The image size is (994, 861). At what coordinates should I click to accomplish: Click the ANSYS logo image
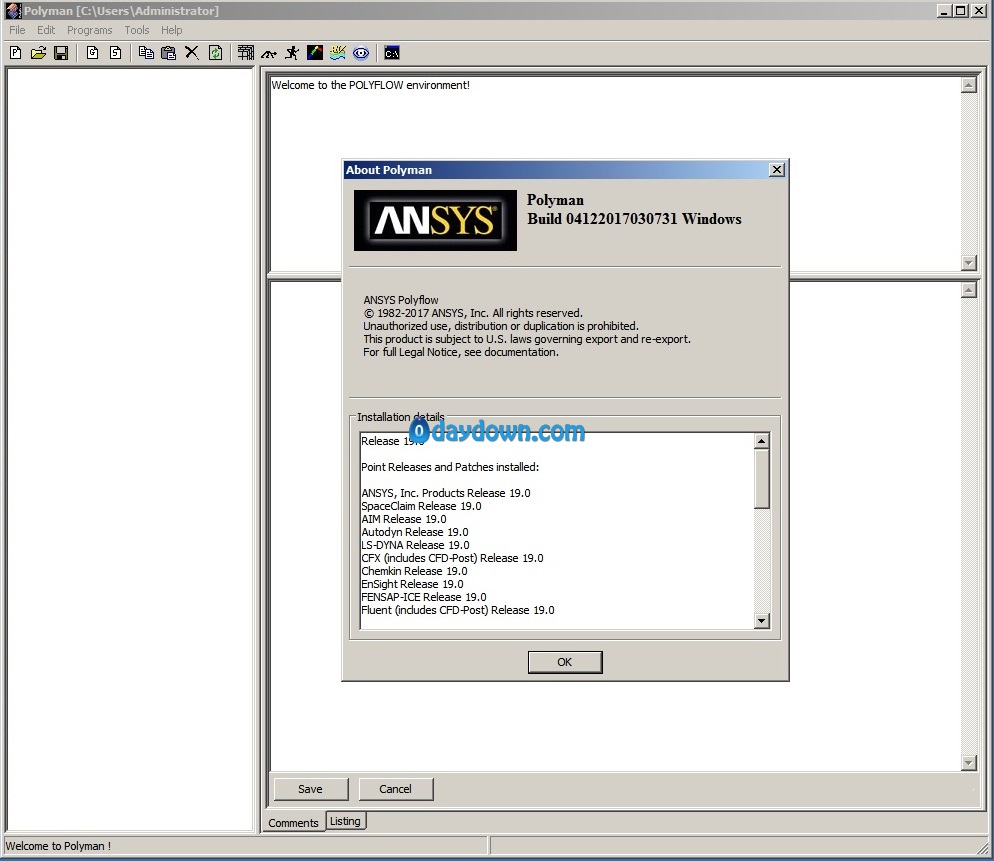436,220
